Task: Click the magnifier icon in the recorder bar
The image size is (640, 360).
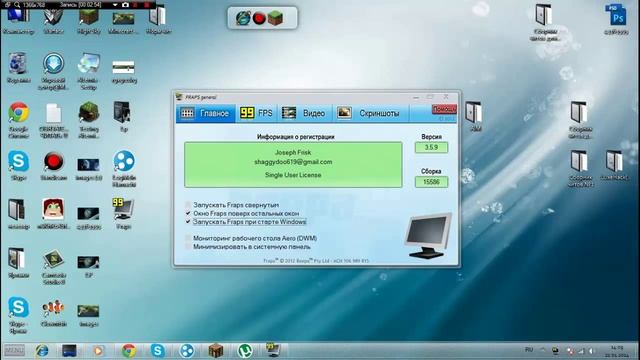Action: (x=17, y=5)
